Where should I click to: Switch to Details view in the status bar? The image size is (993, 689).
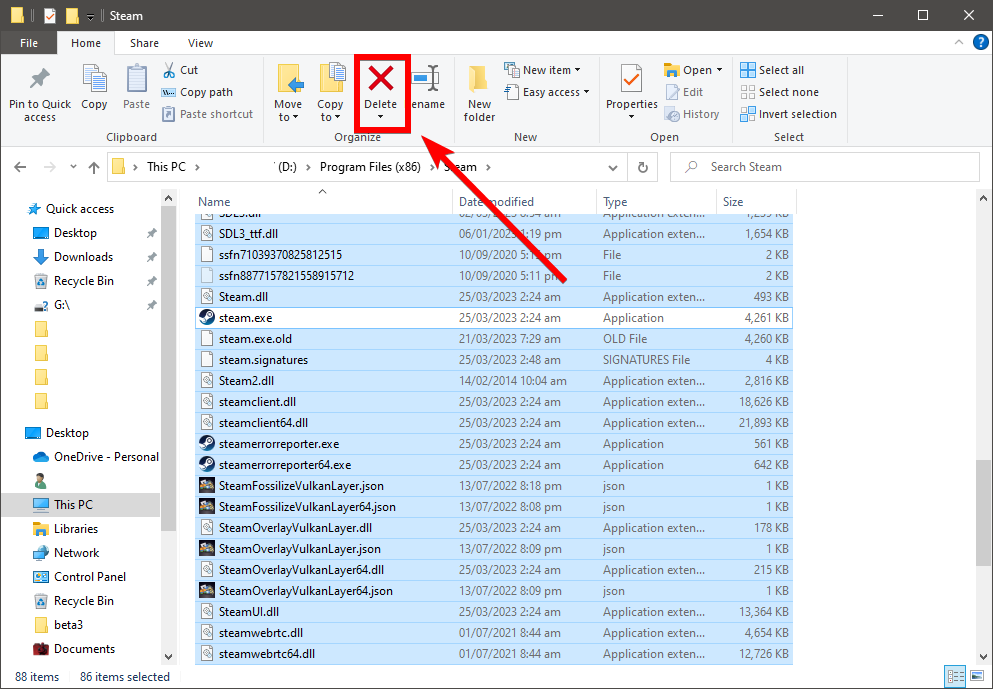pos(955,676)
